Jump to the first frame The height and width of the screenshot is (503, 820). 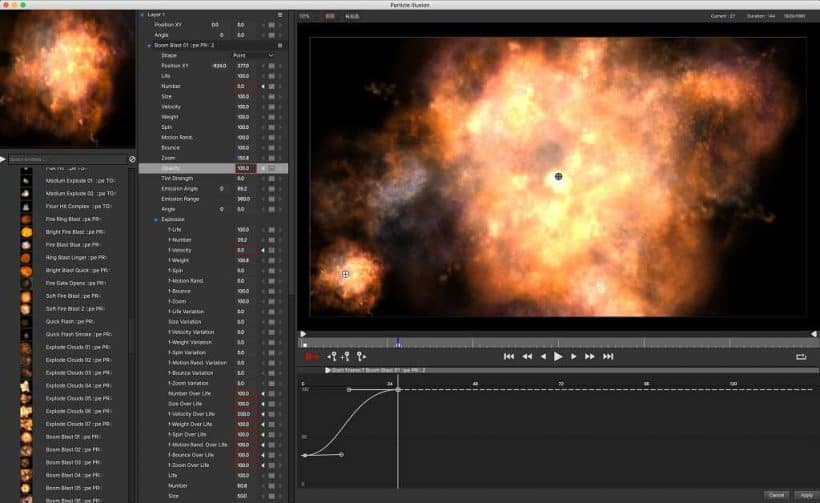pyautogui.click(x=509, y=356)
